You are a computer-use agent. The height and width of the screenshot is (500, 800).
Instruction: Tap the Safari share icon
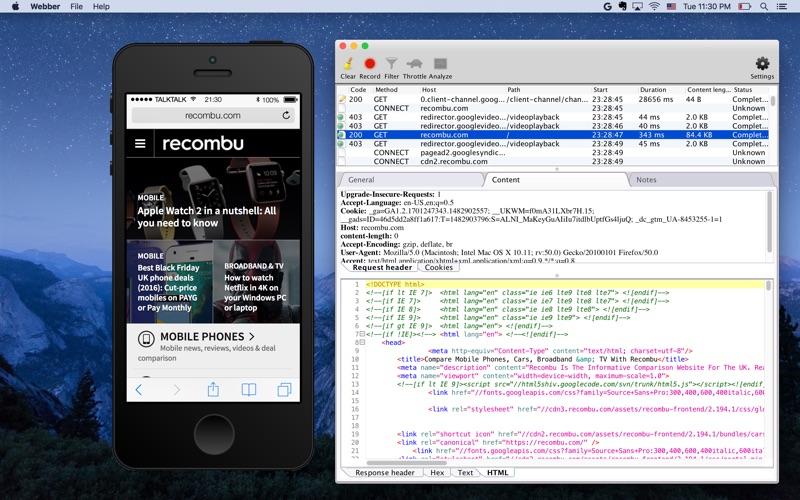[213, 389]
